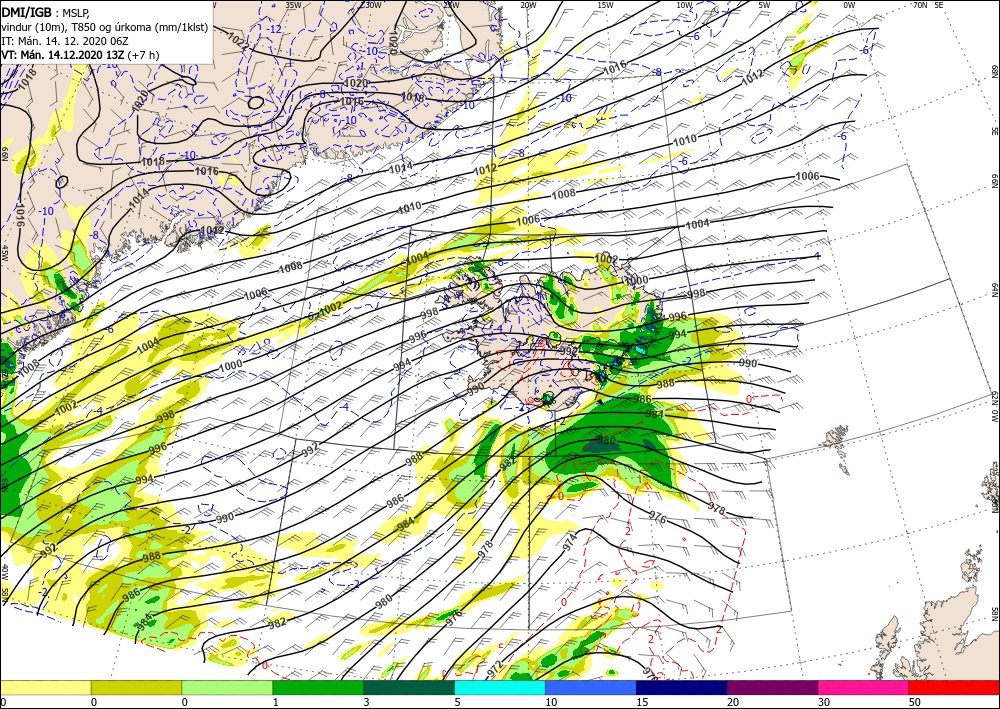Click the '5E' label at the top edge

point(938,4)
